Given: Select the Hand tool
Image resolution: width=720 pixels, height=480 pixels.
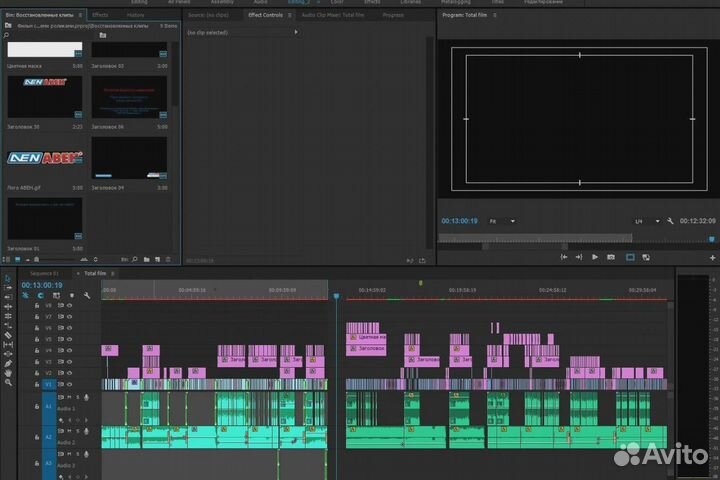Looking at the screenshot, I should pyautogui.click(x=8, y=372).
